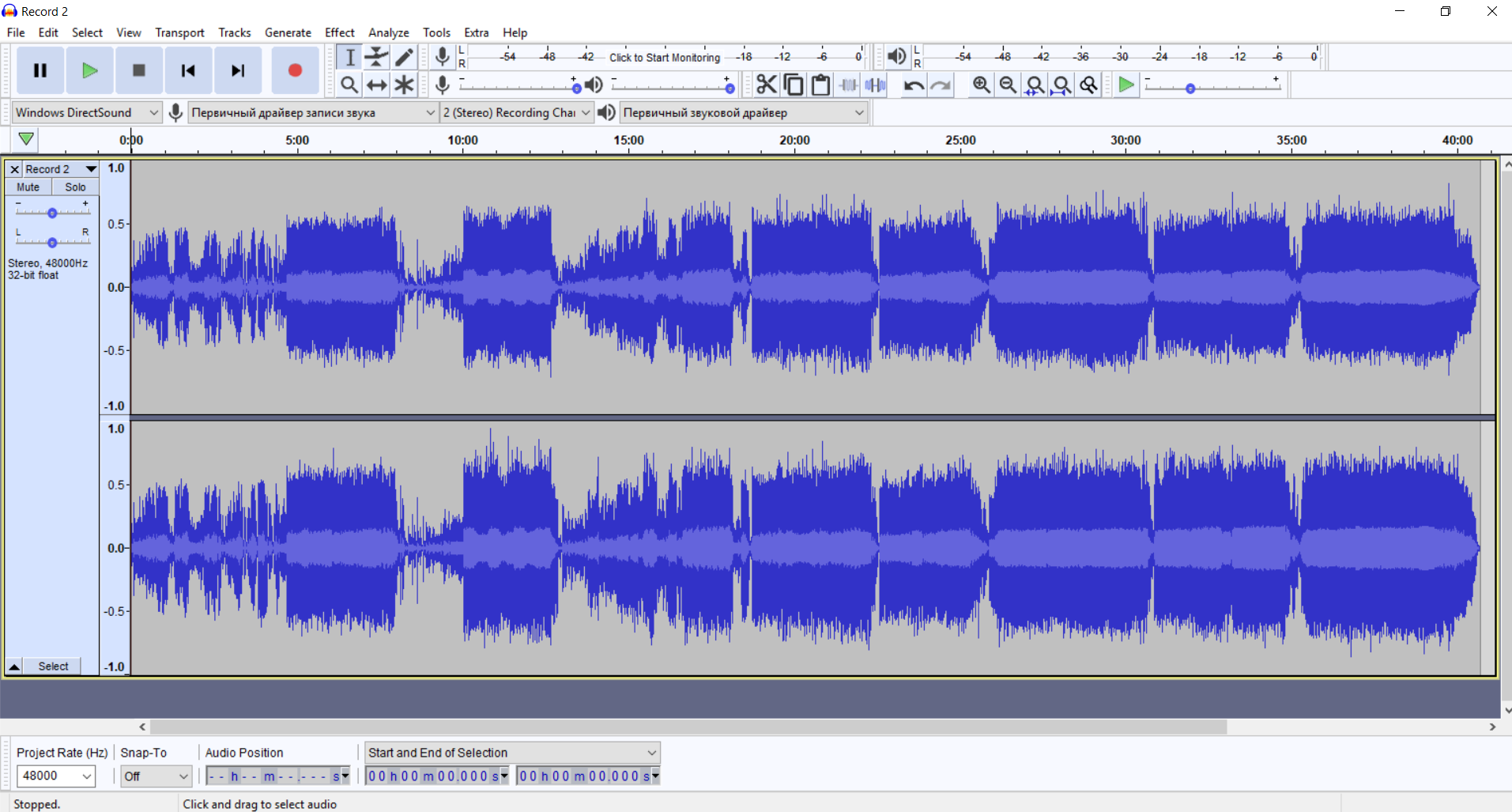Open the recording device dropdown
This screenshot has height=812, width=1512.
pyautogui.click(x=313, y=112)
